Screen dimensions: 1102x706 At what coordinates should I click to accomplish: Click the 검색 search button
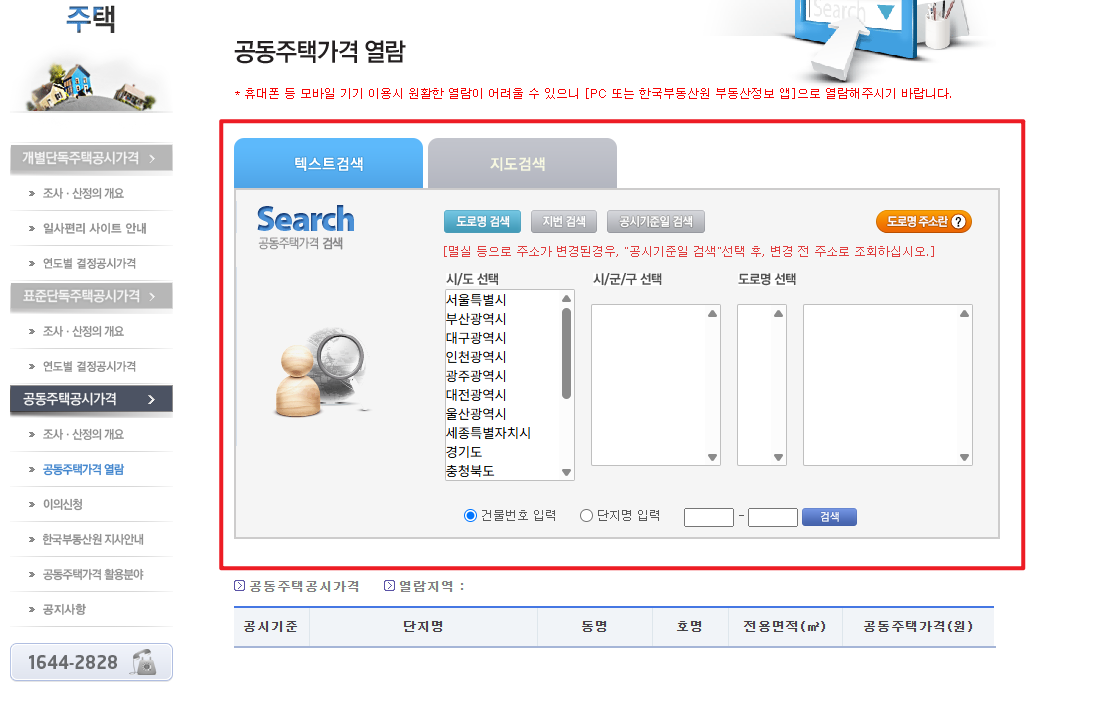(x=829, y=517)
